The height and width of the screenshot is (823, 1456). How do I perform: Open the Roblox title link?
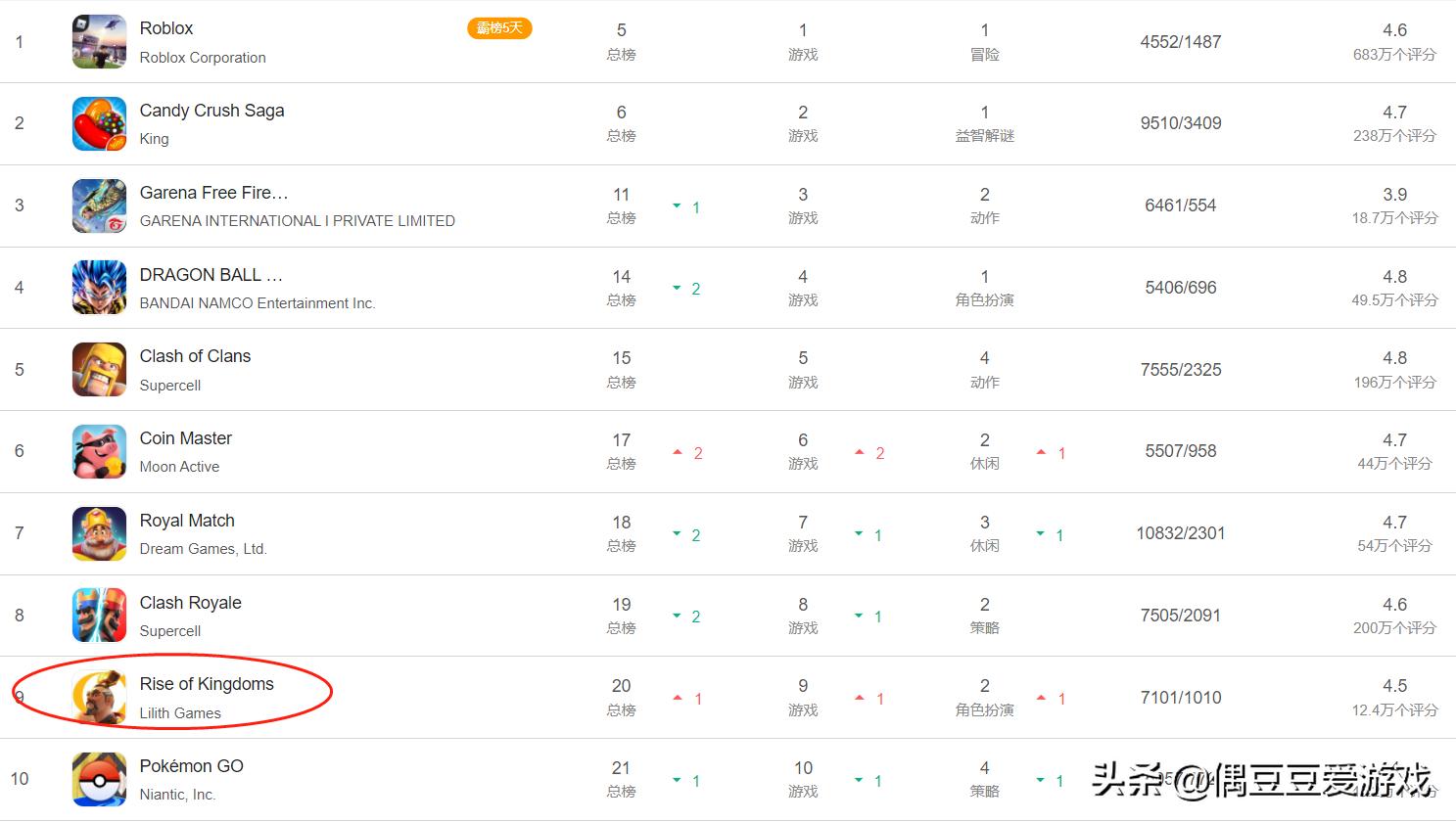tap(166, 28)
